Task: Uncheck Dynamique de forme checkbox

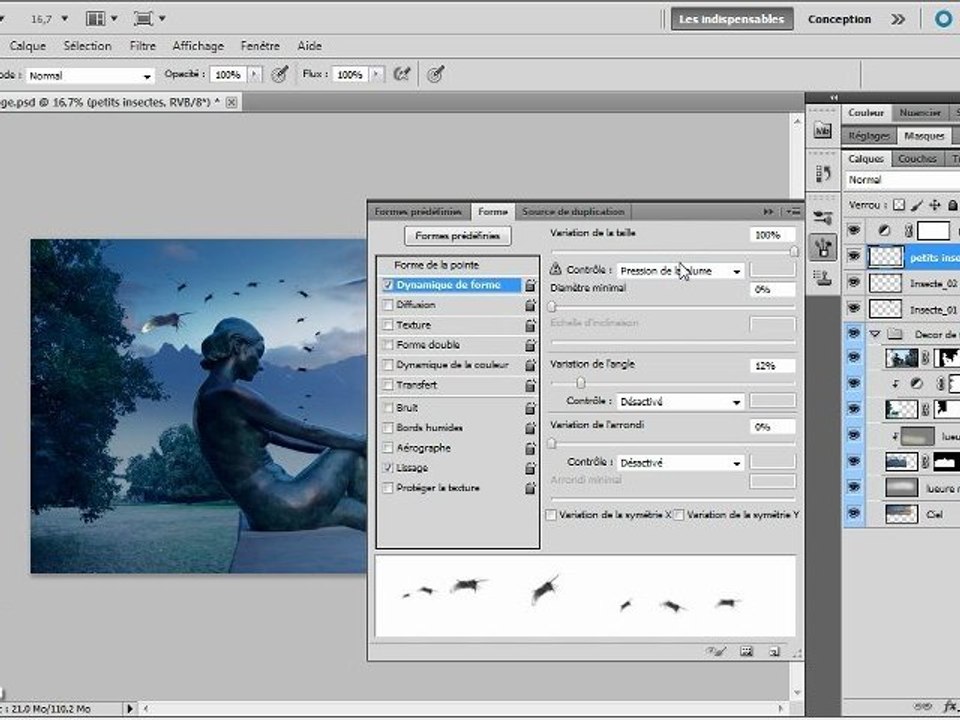Action: 388,285
